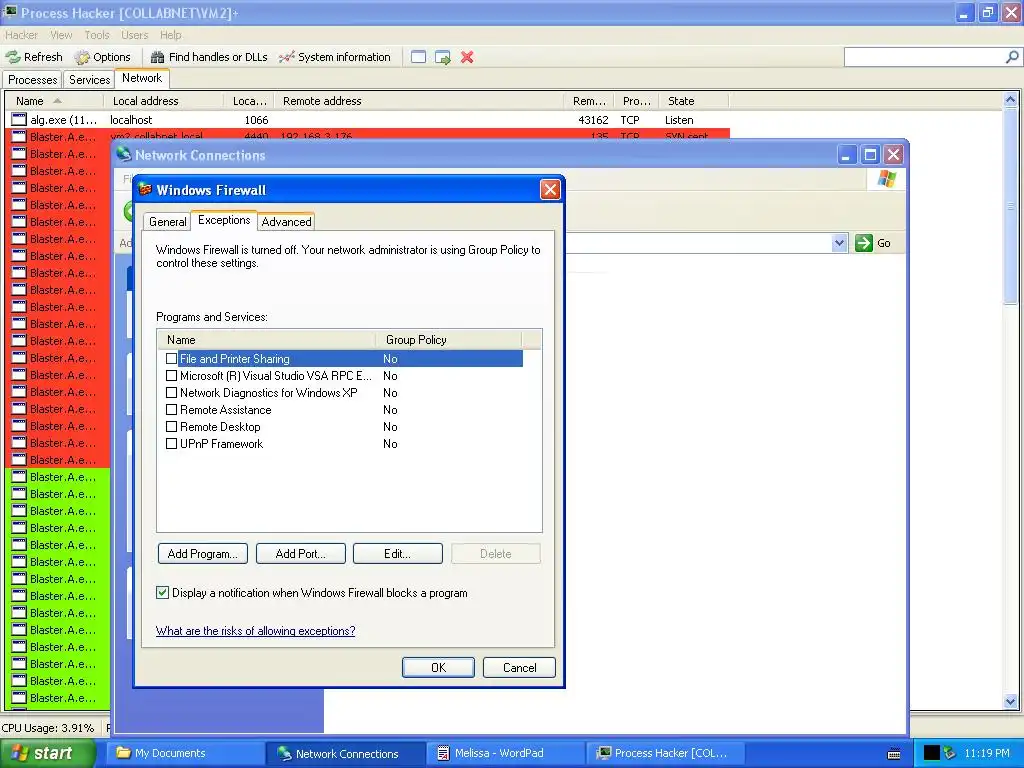Enable the UPnP Framework checkbox

pyautogui.click(x=171, y=443)
